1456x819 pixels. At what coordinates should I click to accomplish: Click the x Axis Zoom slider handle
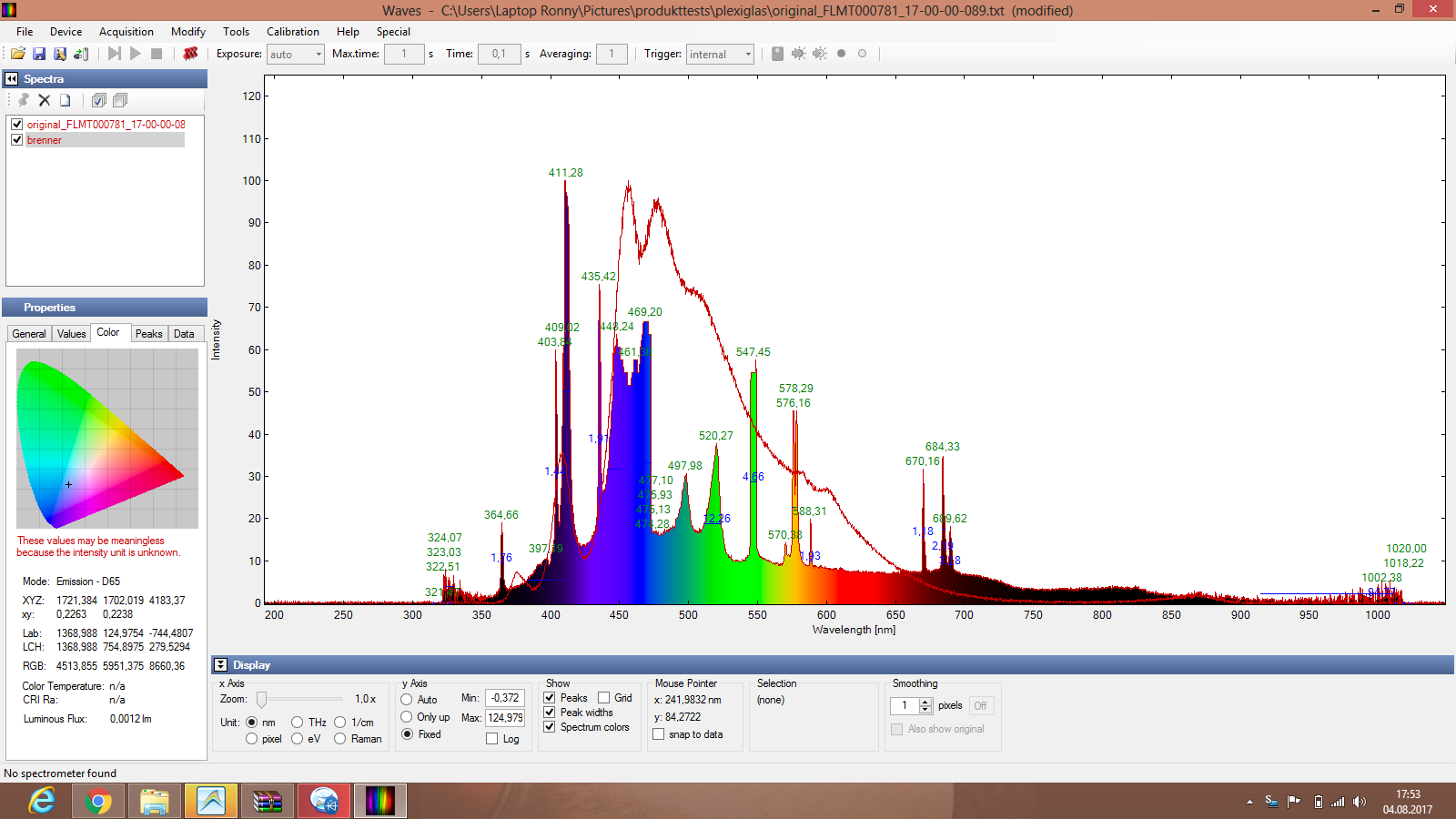point(261,699)
